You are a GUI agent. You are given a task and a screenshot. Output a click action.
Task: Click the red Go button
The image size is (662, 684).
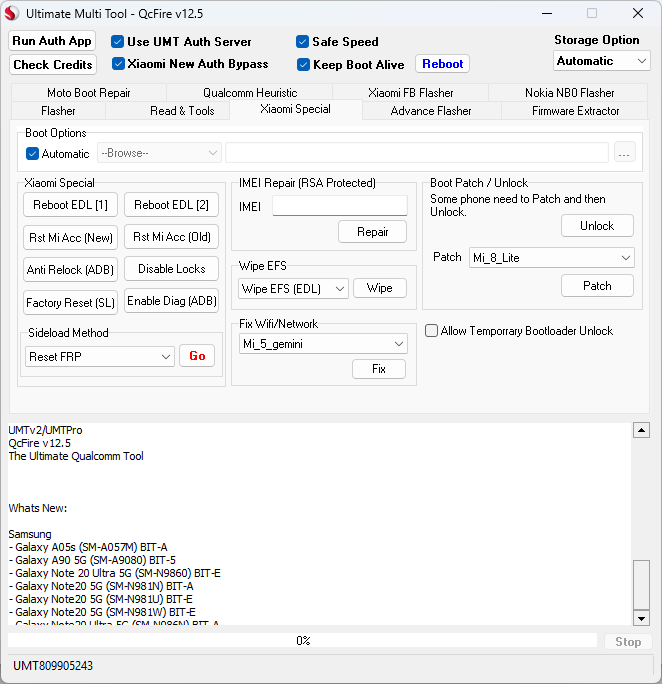tap(197, 356)
